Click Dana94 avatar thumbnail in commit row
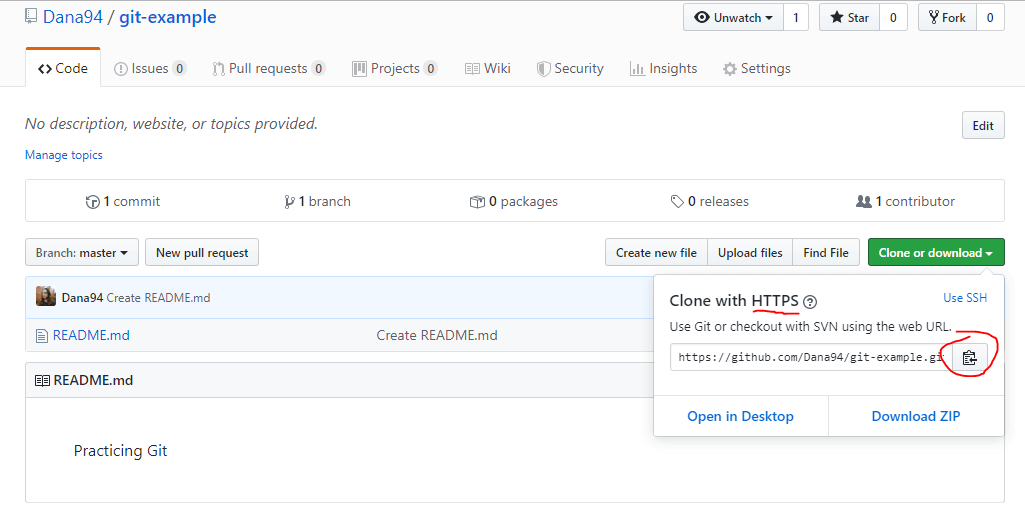Screen dimensions: 1025x507 click(x=46, y=297)
